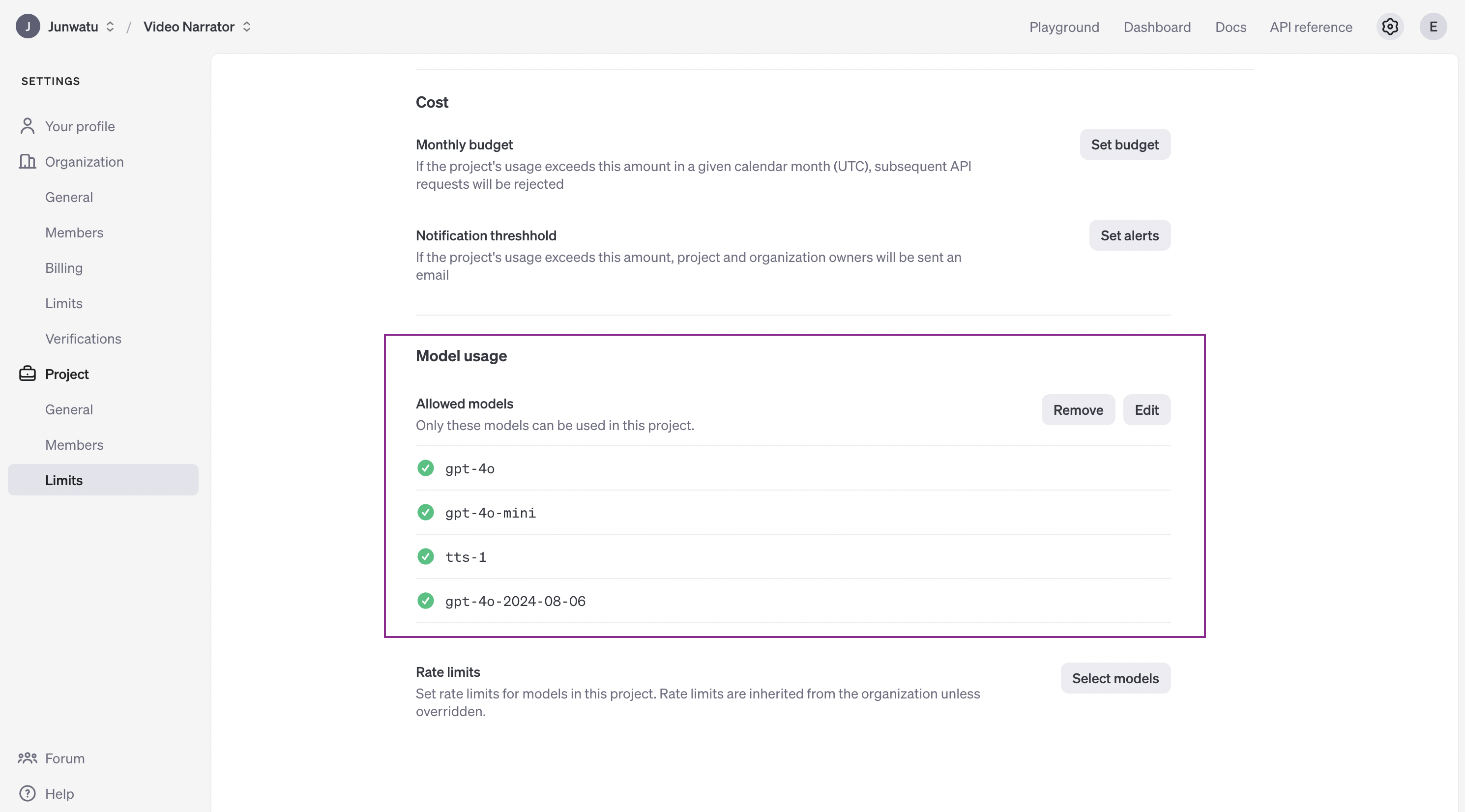Go to Organization Billing settings

click(x=64, y=268)
